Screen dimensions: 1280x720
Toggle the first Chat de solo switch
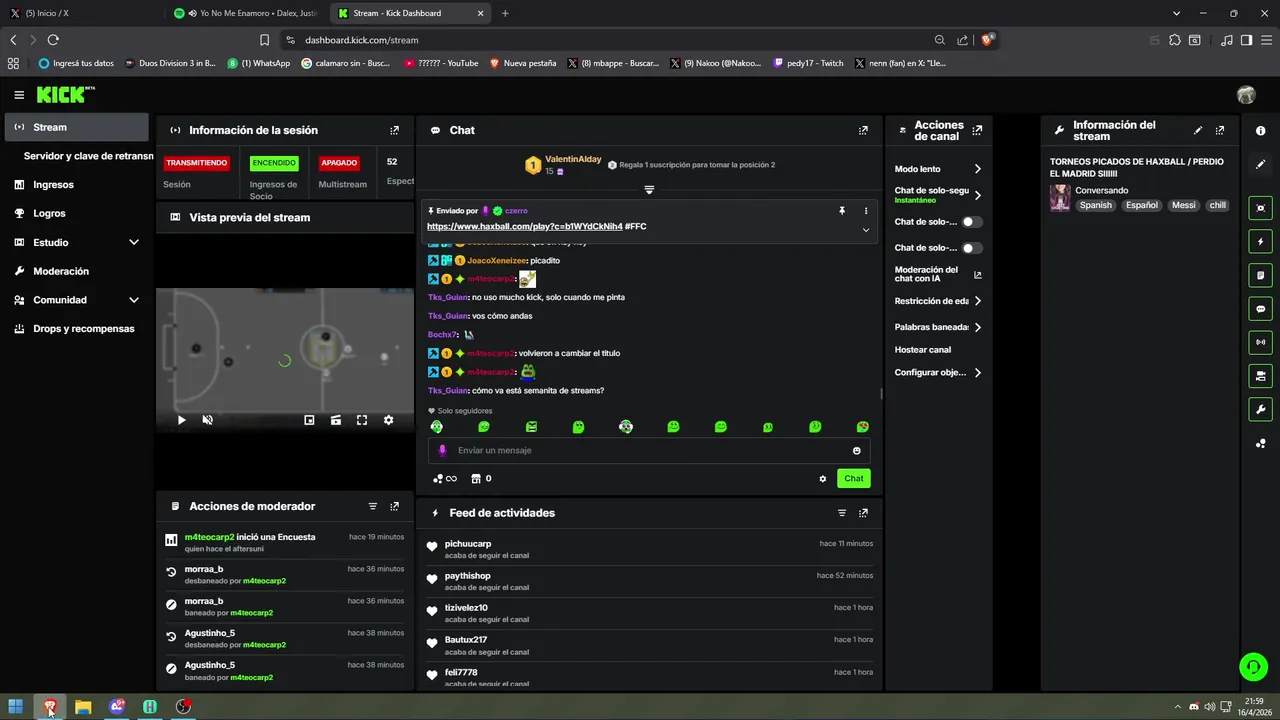coord(972,222)
